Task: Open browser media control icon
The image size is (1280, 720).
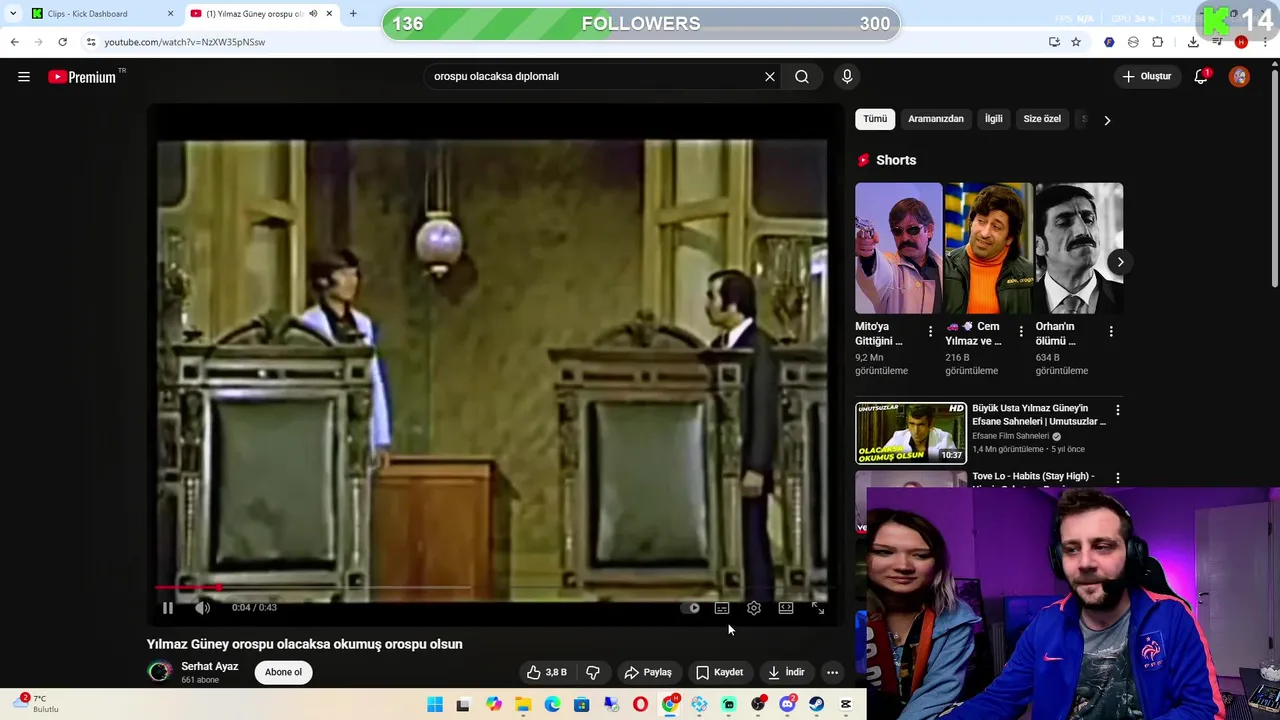Action: [x=1217, y=42]
